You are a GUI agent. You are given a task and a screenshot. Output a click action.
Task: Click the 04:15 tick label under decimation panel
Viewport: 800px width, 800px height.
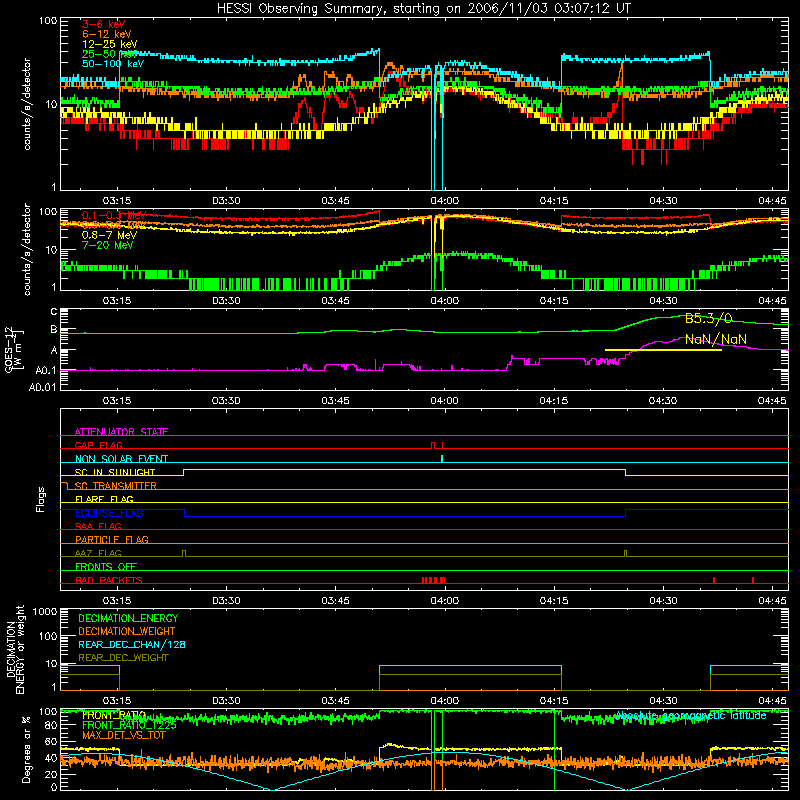(554, 701)
